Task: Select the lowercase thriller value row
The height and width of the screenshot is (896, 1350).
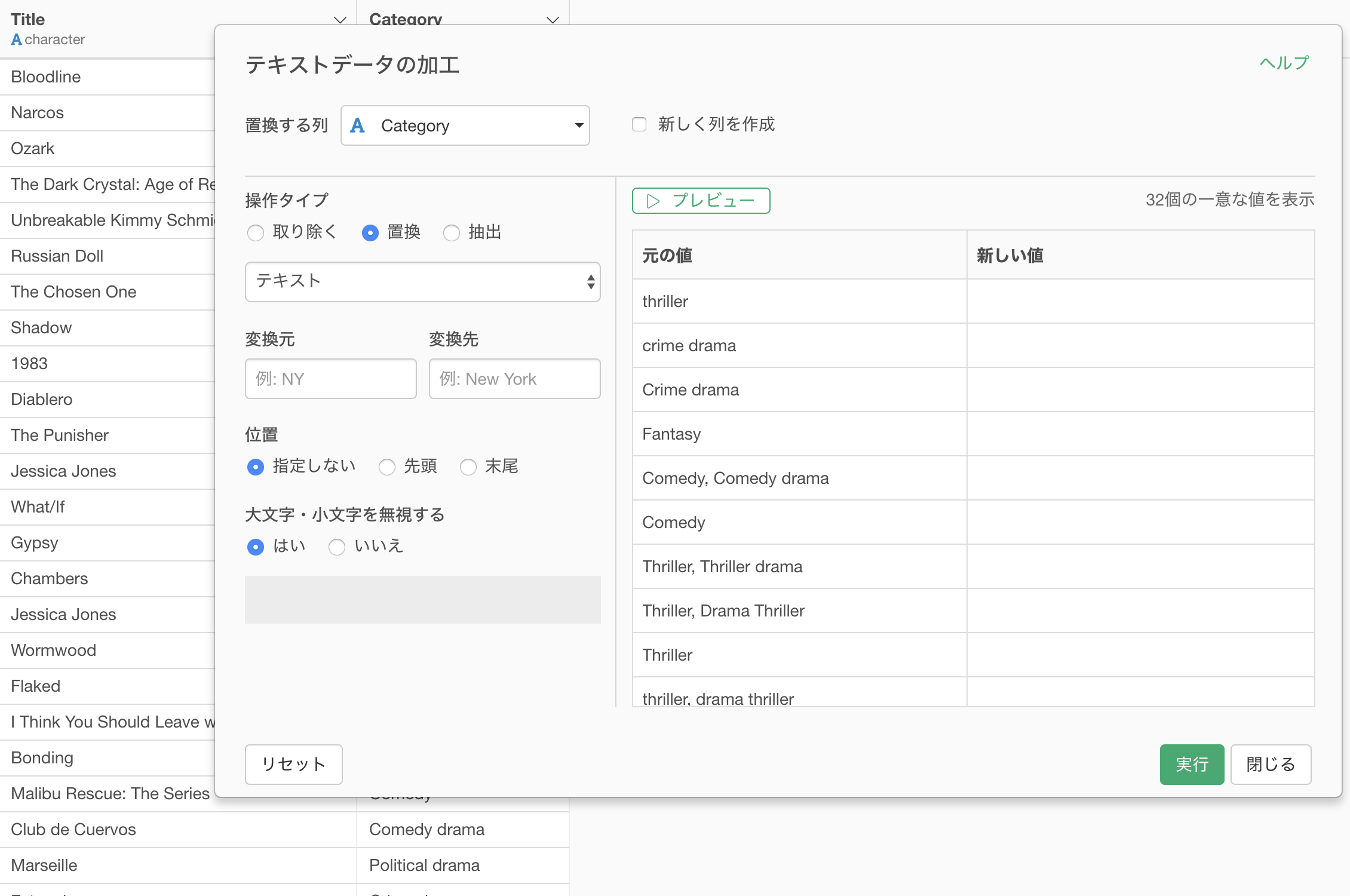Action: pyautogui.click(x=973, y=301)
